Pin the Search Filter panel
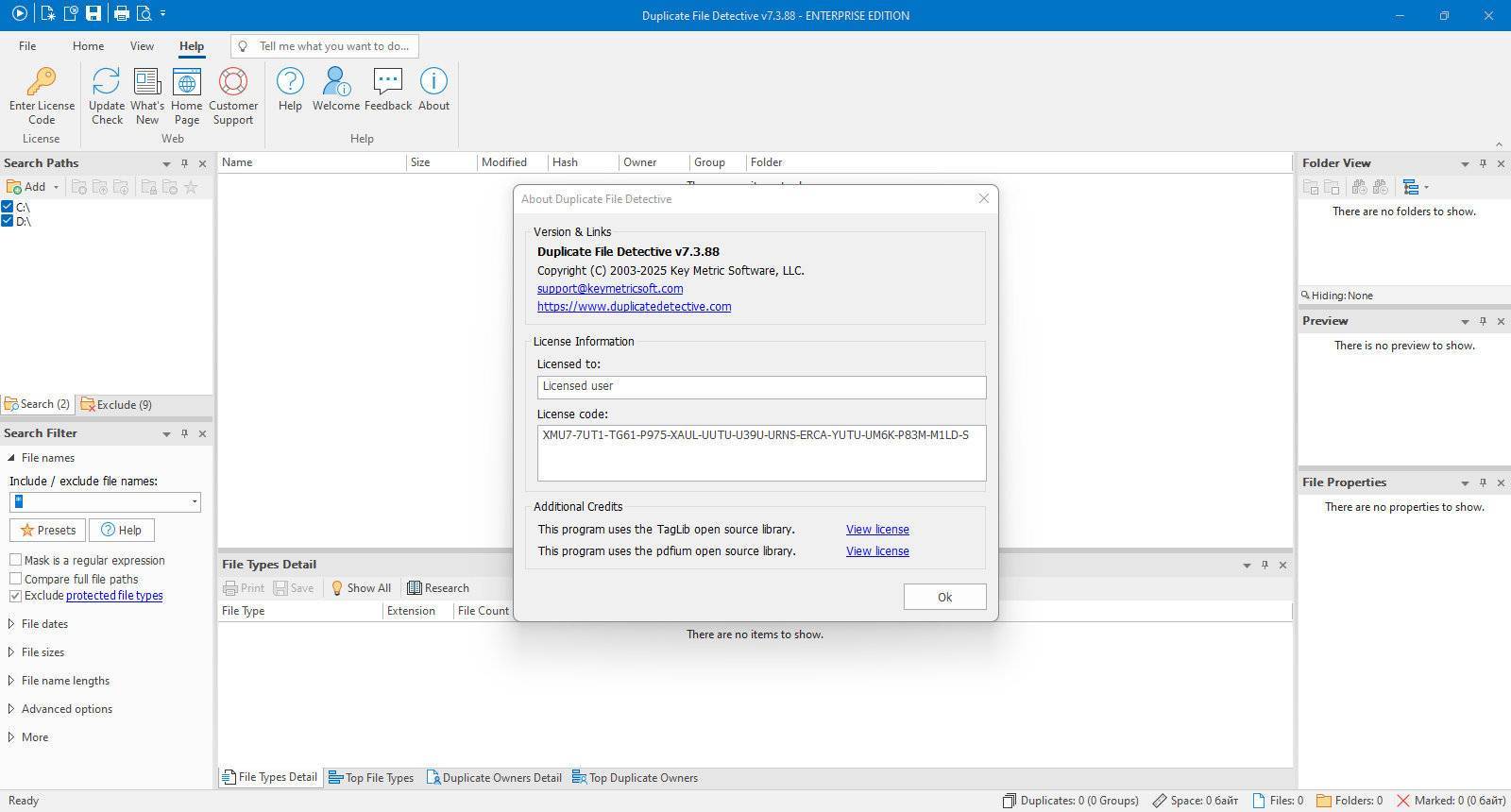The width and height of the screenshot is (1511, 812). click(184, 433)
